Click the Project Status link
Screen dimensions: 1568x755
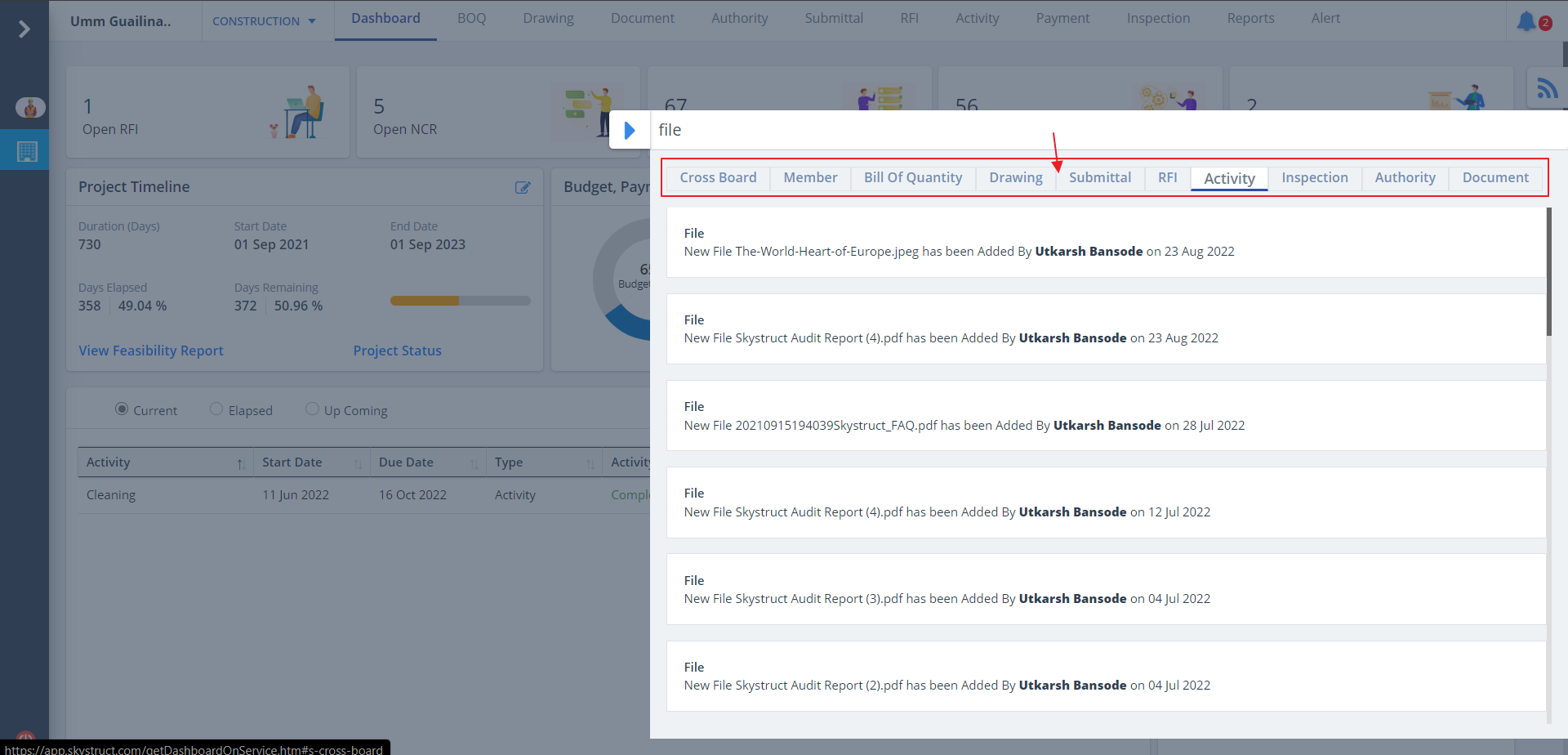point(397,351)
